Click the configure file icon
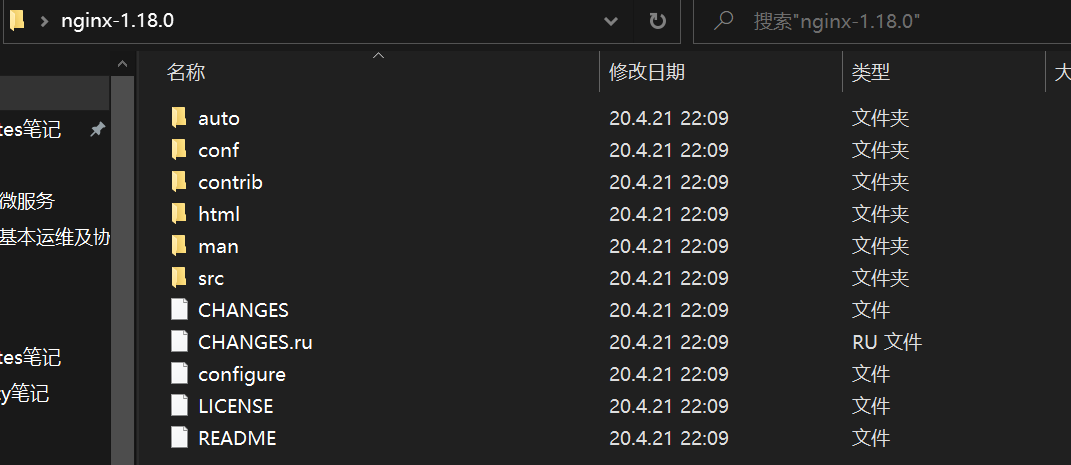The height and width of the screenshot is (465, 1071). coord(180,374)
